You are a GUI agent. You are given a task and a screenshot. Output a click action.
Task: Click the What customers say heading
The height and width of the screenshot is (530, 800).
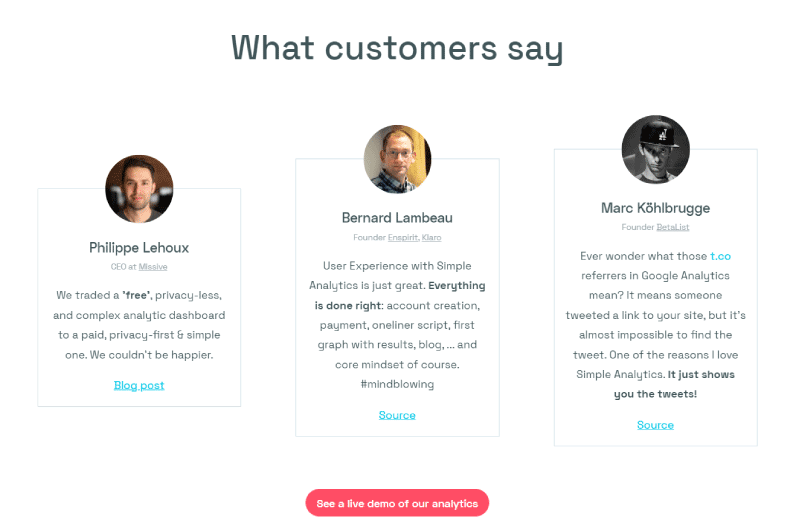point(397,48)
